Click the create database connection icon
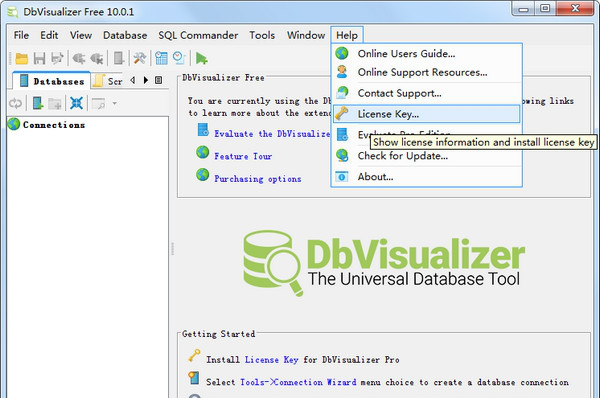Viewport: 600px width, 413px height. coord(38,103)
